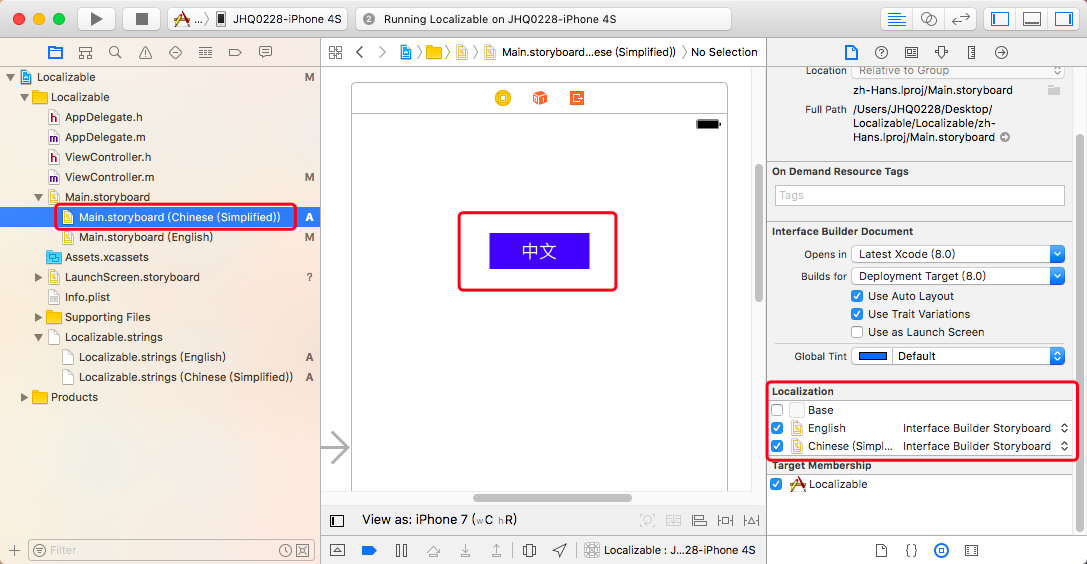Hide the Utilities panel
Screen dimensions: 1087x564
(x=1063, y=19)
